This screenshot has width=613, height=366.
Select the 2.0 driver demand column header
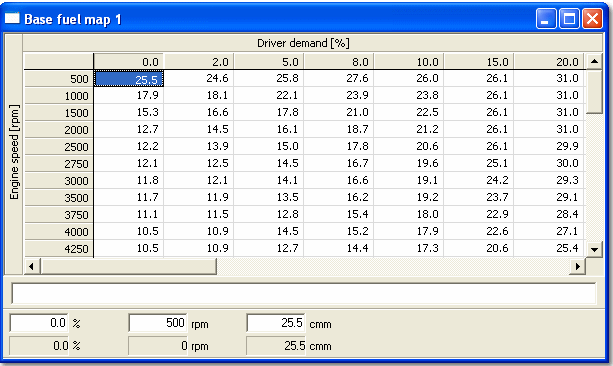[199, 62]
